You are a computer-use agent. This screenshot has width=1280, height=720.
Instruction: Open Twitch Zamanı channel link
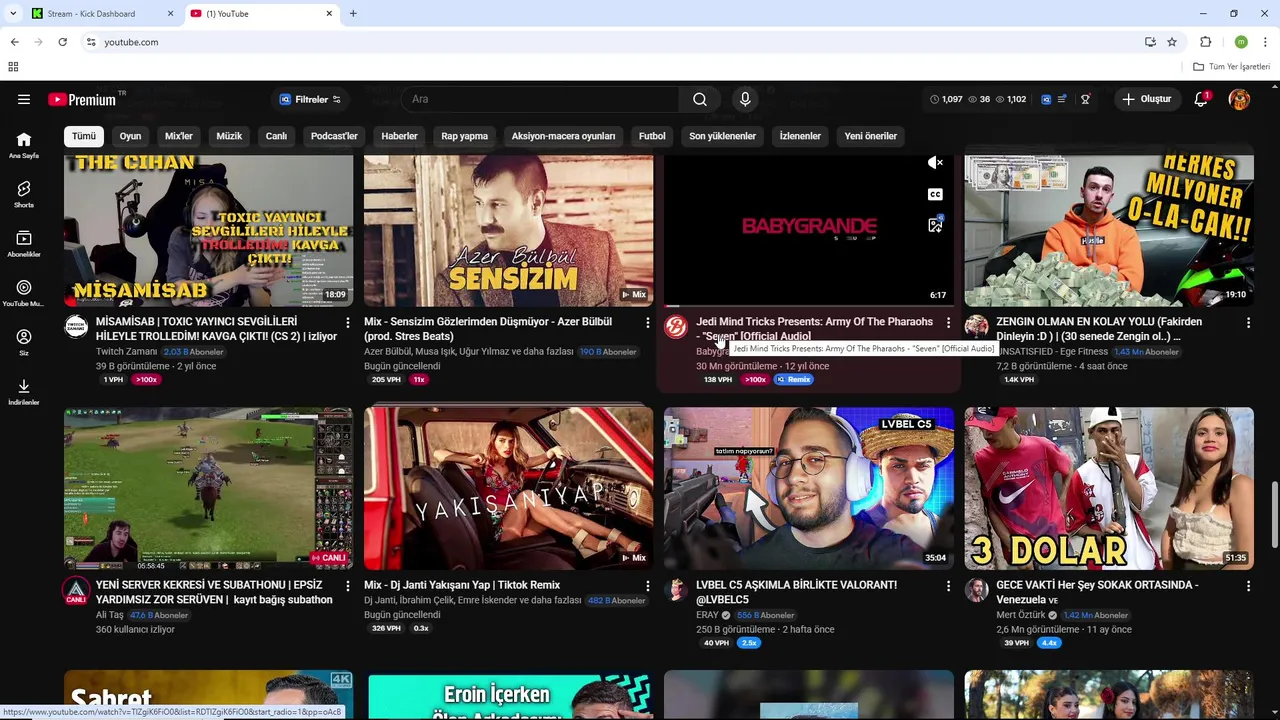pos(126,352)
